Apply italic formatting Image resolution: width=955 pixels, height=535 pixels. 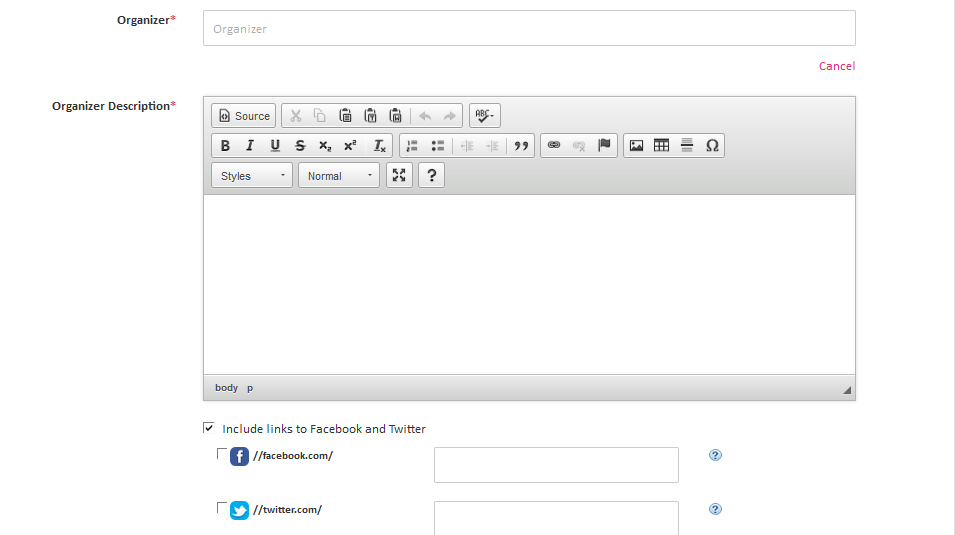(250, 146)
